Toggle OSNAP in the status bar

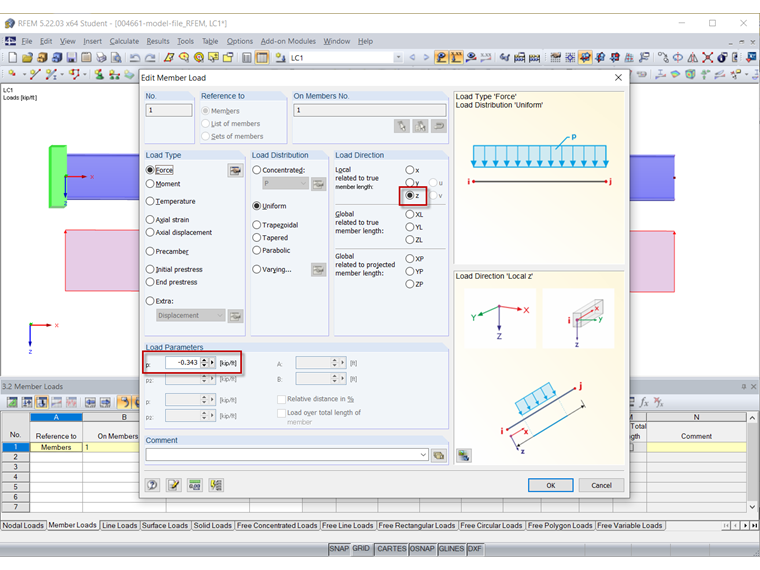[422, 549]
